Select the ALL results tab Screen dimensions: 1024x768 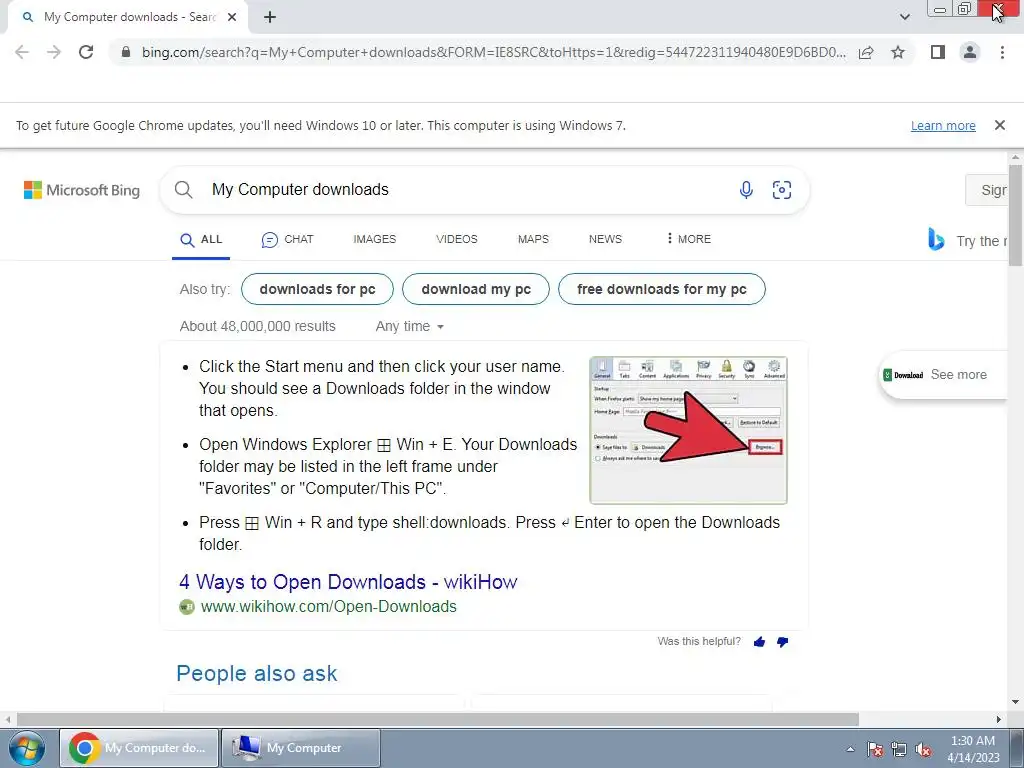pyautogui.click(x=201, y=240)
